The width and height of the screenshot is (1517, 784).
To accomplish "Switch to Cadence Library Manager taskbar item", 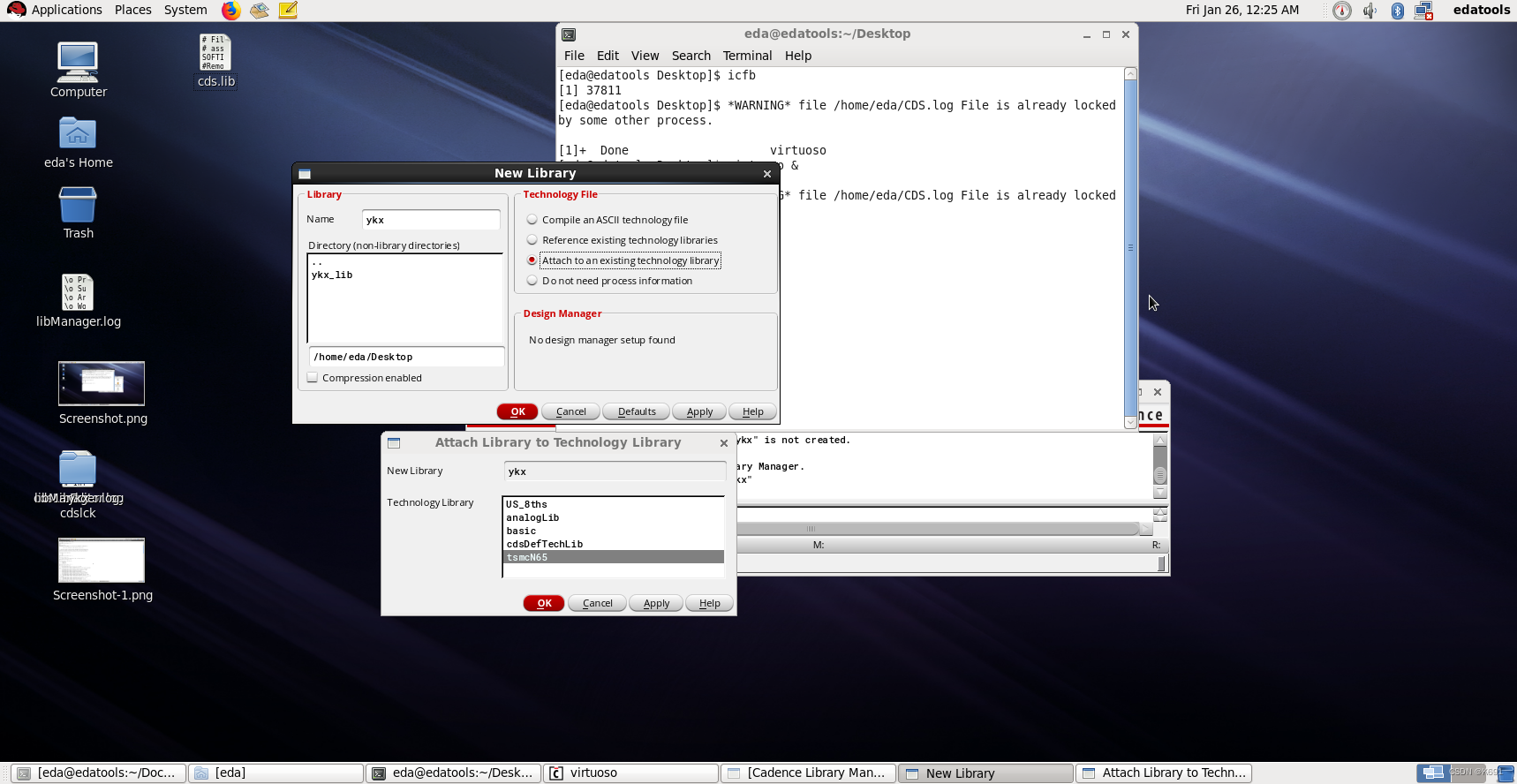I will click(808, 773).
